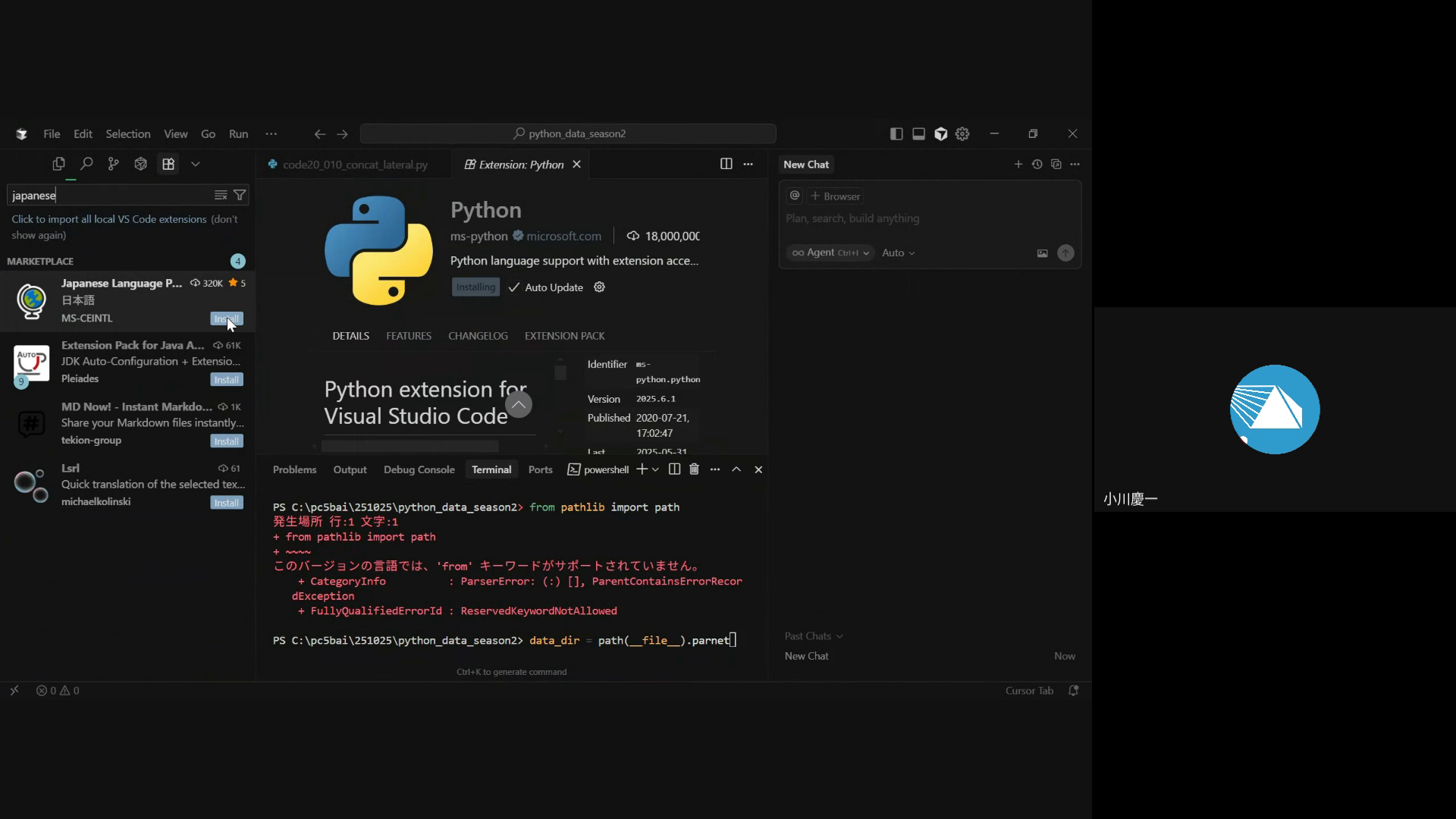The width and height of the screenshot is (1456, 819).
Task: Expand the Agent mode dropdown
Action: tap(830, 253)
